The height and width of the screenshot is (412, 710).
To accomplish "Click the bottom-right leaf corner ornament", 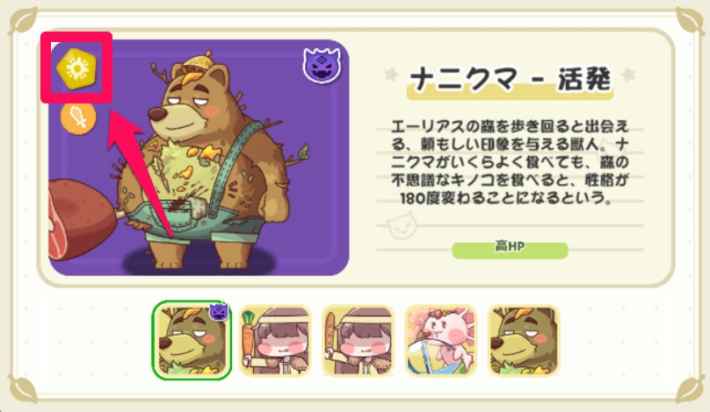I will pyautogui.click(x=690, y=389).
